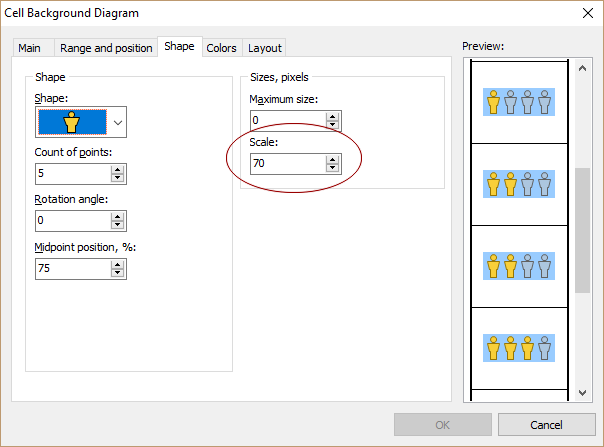Click the Rotation angle input field
Image resolution: width=604 pixels, height=447 pixels.
71,221
